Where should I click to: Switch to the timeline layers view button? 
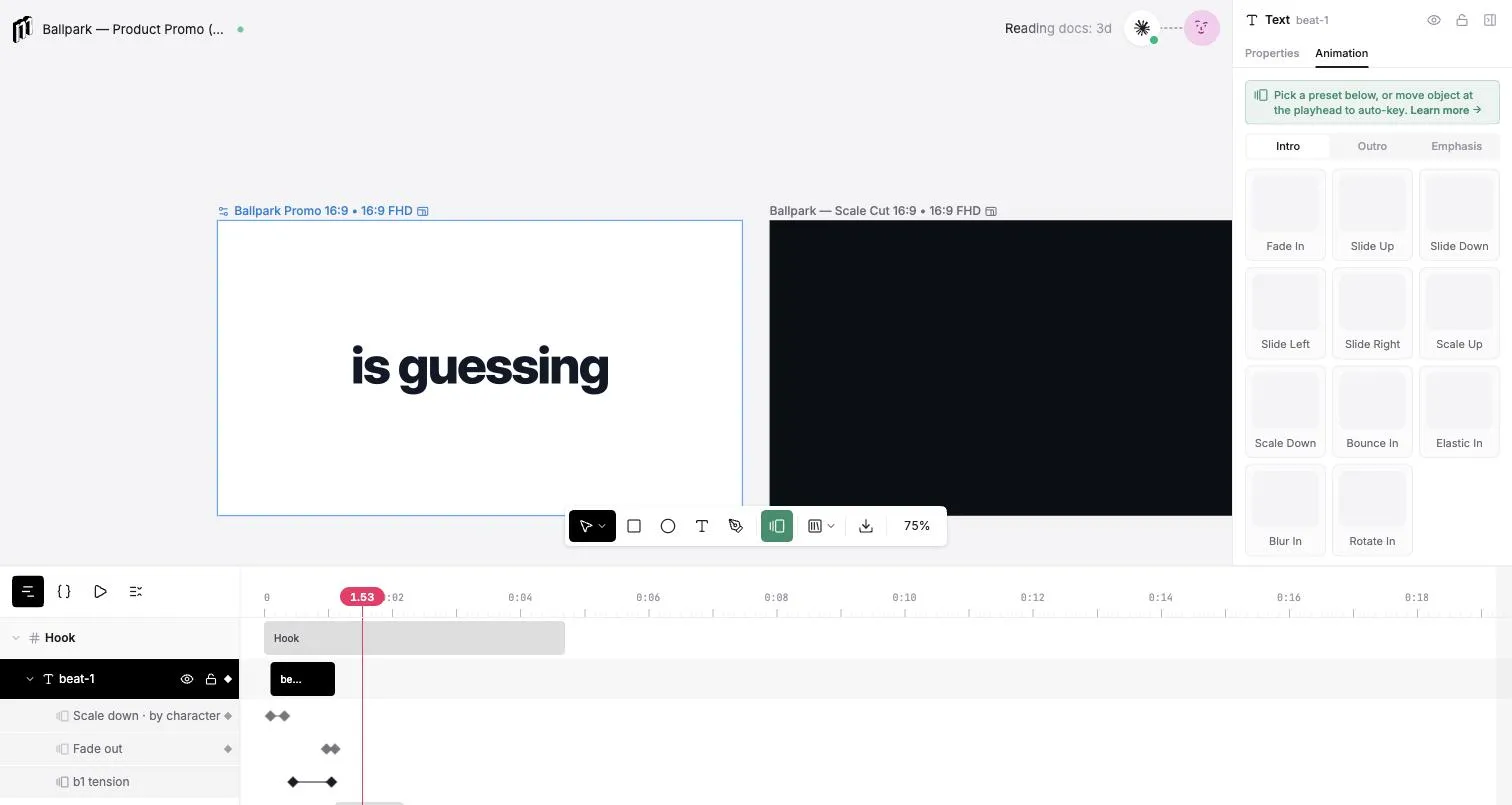[x=28, y=592]
